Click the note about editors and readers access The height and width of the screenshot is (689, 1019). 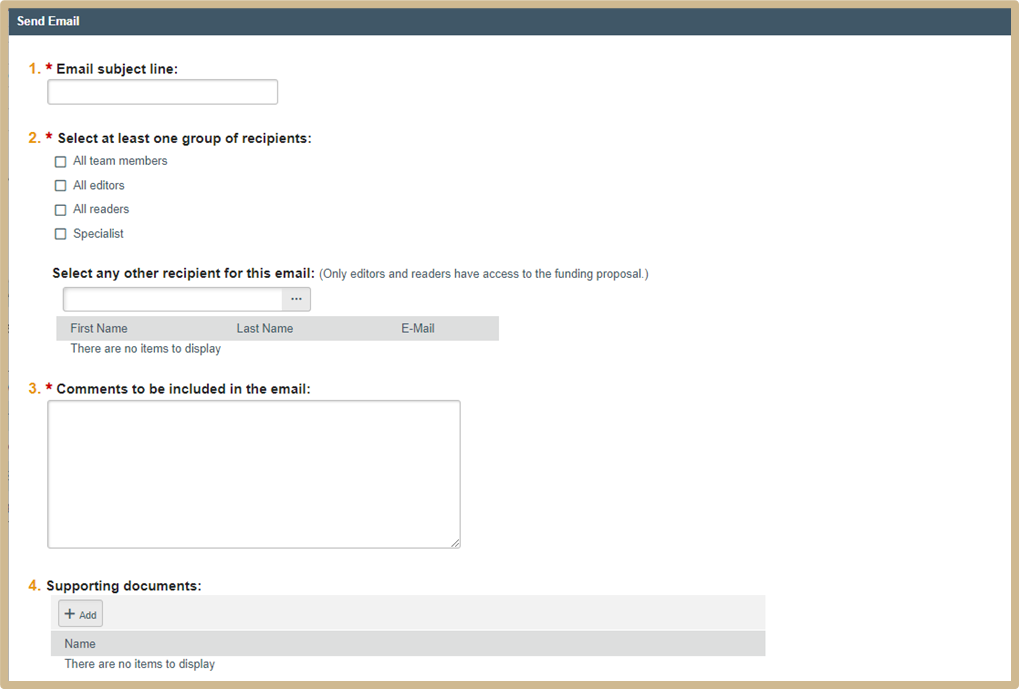(x=484, y=274)
